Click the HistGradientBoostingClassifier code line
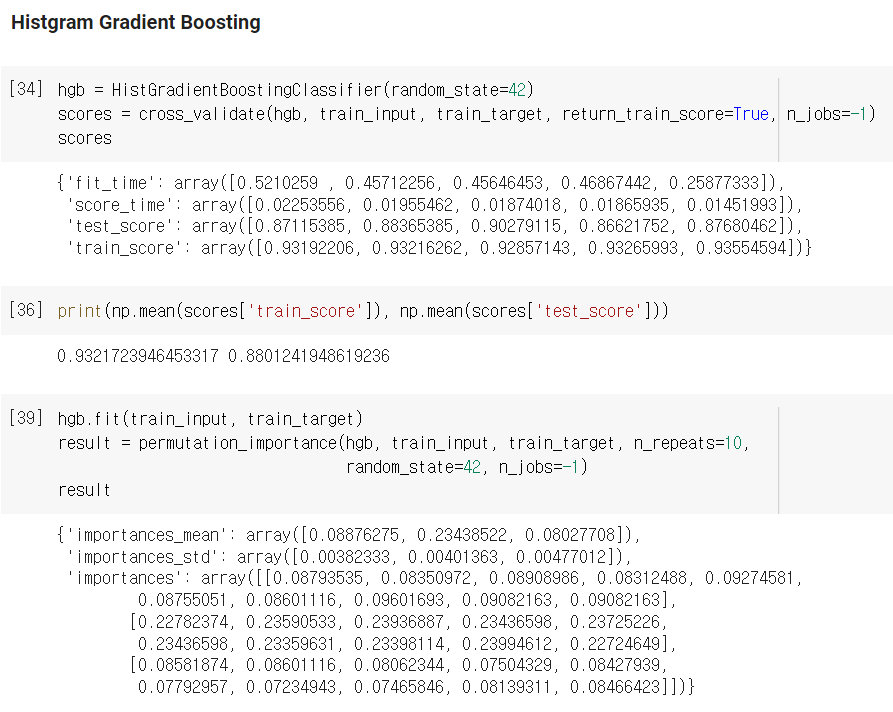 [x=296, y=90]
